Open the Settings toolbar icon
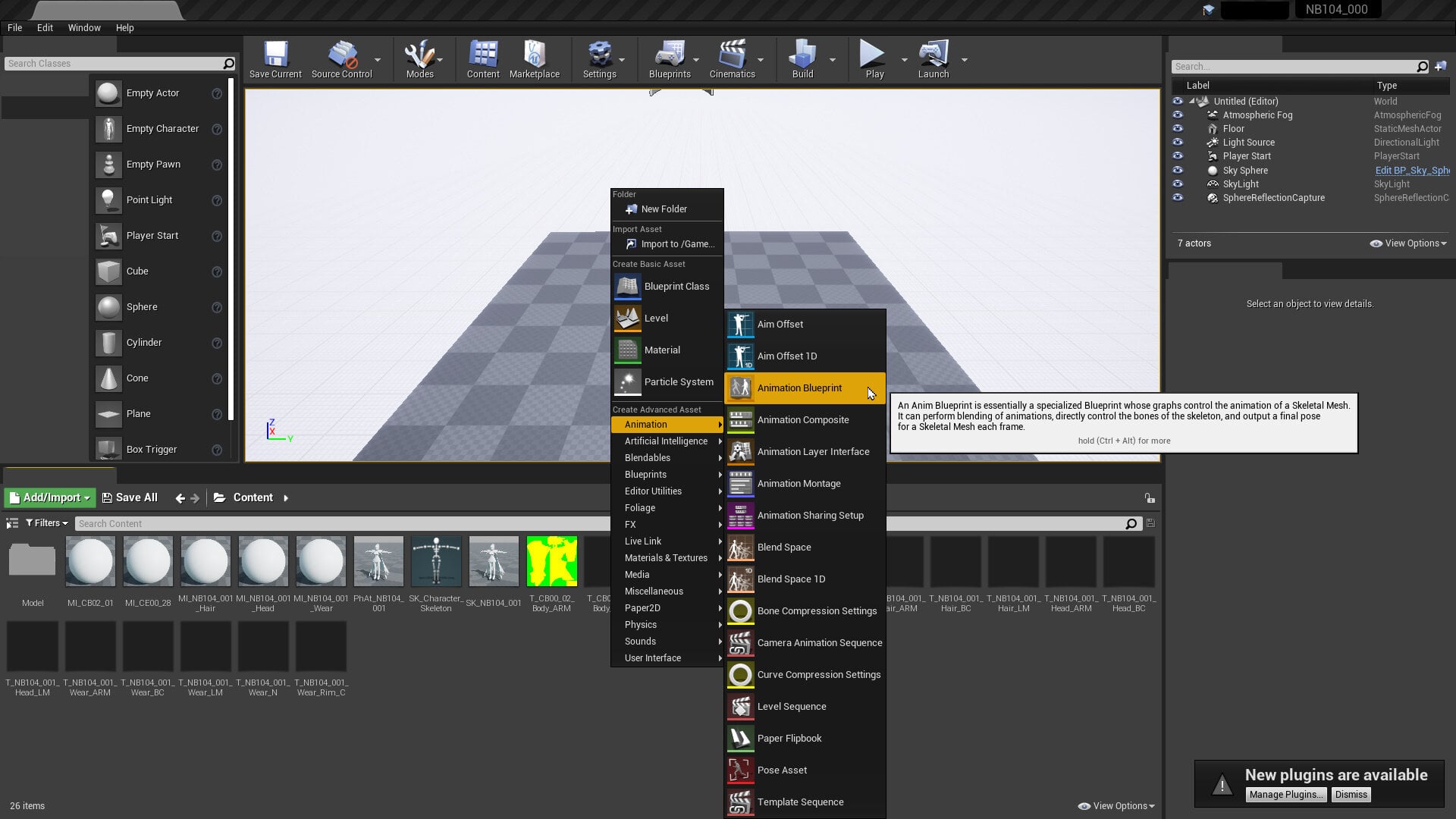 coord(599,59)
